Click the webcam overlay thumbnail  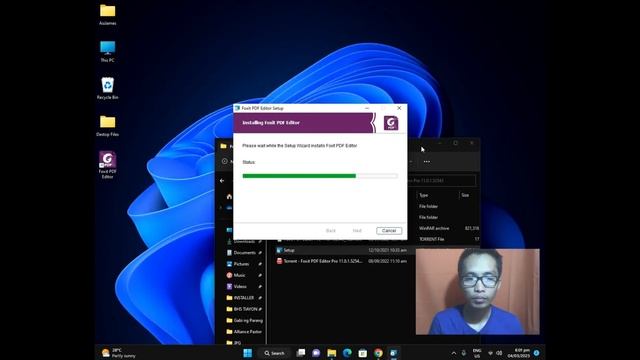478,291
